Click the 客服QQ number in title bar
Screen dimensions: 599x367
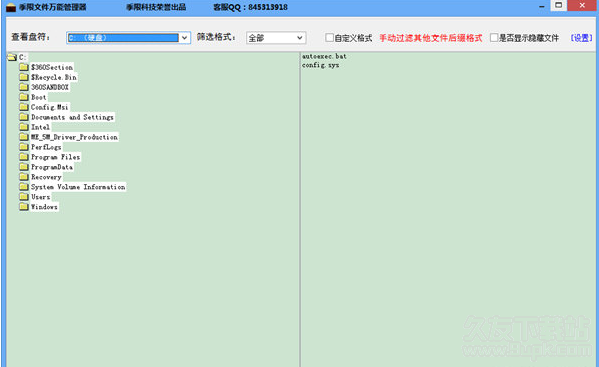(251, 7)
